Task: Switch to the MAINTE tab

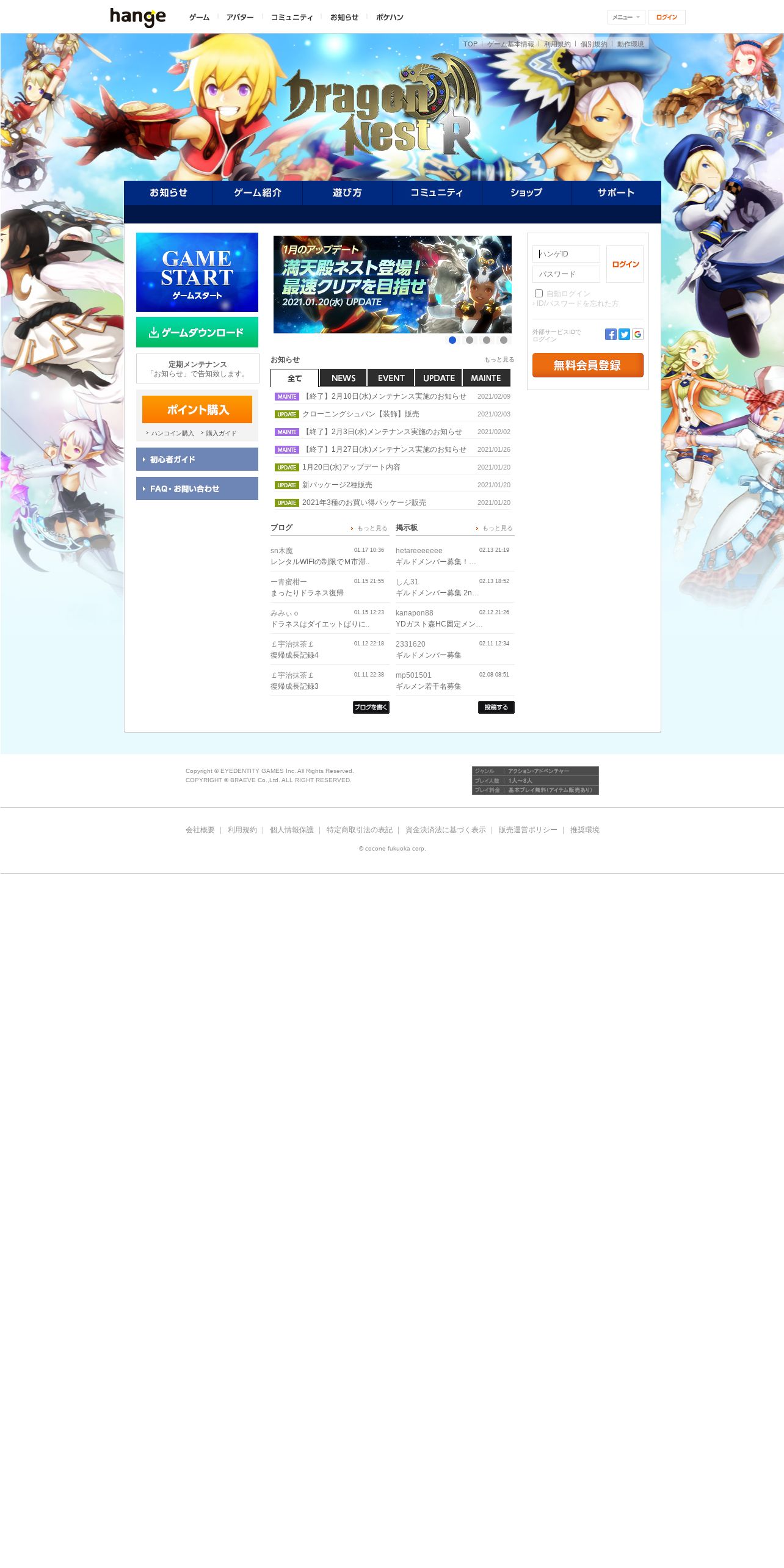Action: [x=486, y=378]
